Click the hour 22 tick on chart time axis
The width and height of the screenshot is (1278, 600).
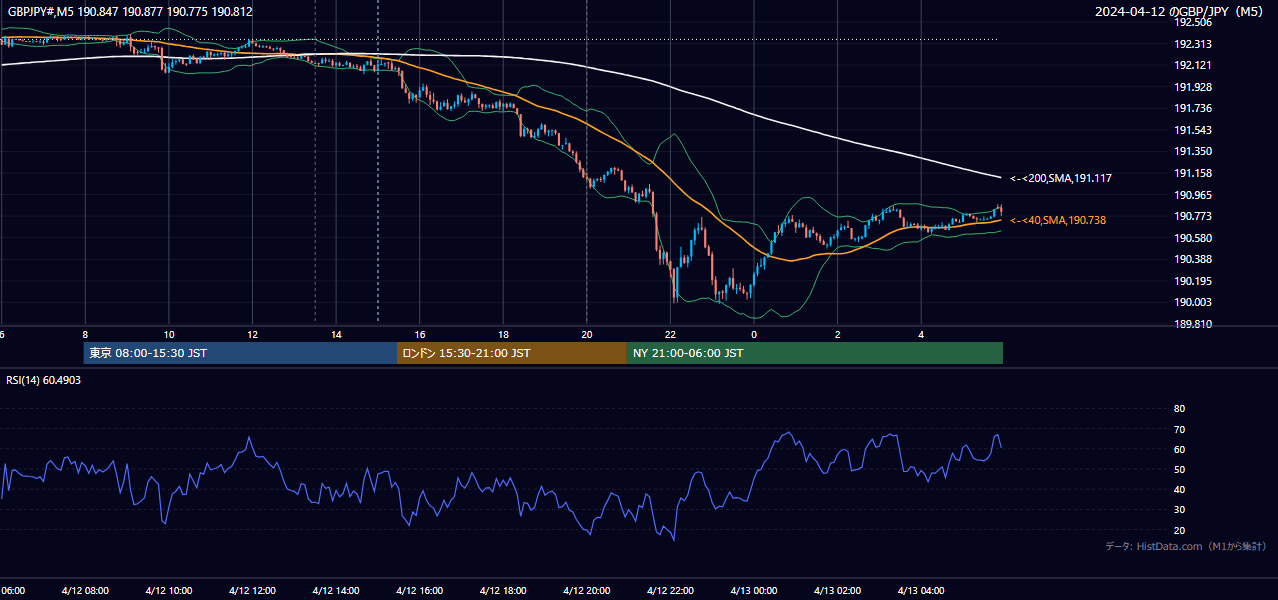[x=670, y=335]
